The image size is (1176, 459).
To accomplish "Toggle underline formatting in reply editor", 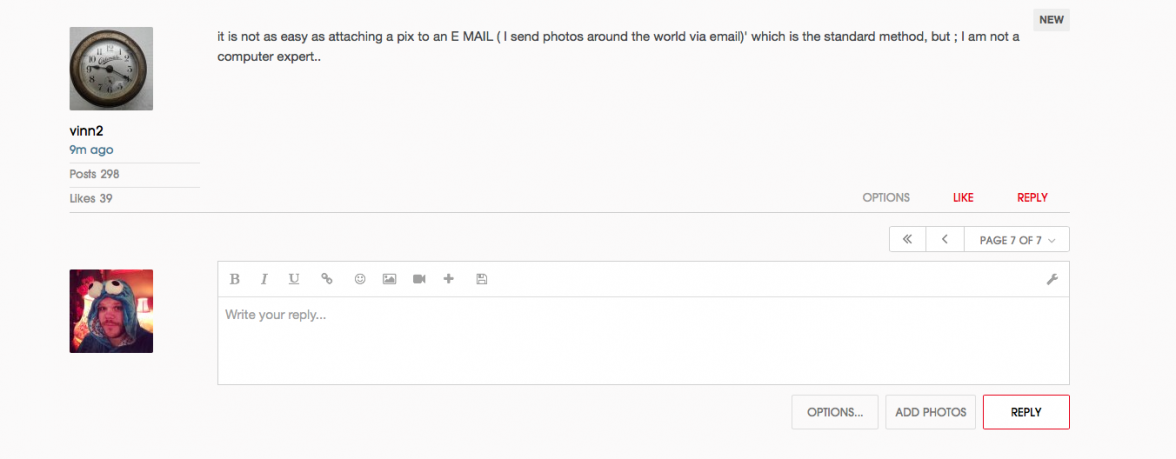I will (x=294, y=279).
